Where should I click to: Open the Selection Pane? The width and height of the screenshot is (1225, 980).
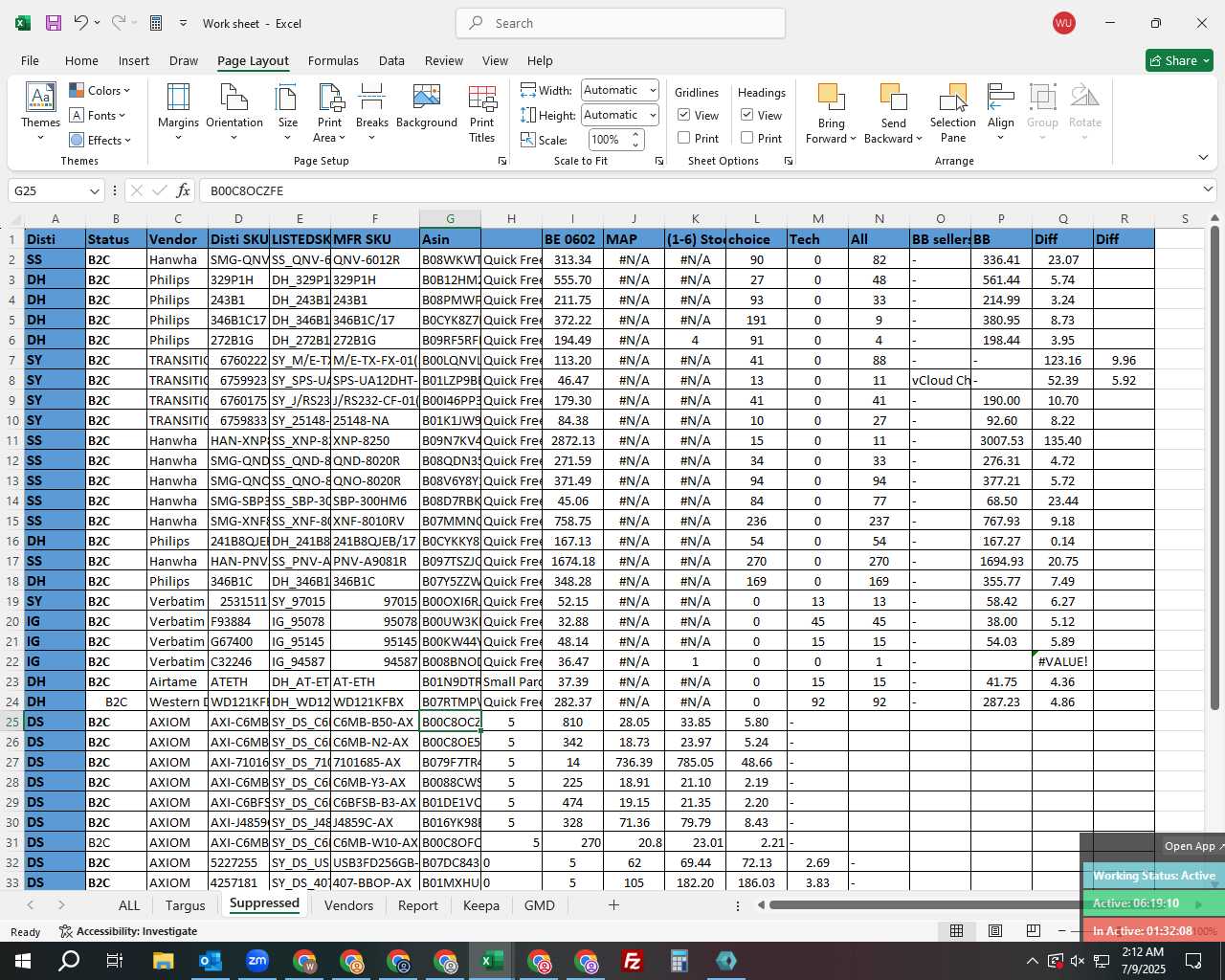(953, 113)
